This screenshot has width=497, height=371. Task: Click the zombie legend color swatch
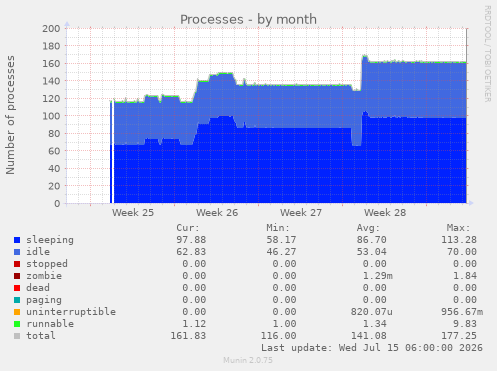(x=17, y=276)
